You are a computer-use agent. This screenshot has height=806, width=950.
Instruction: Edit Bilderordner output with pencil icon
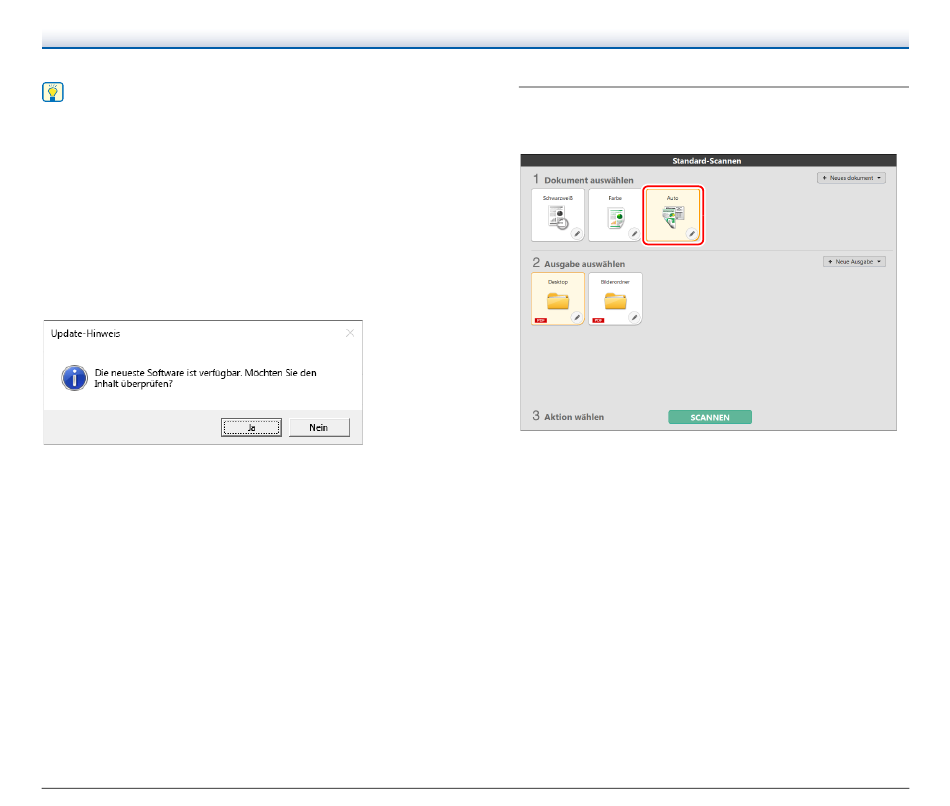[634, 317]
